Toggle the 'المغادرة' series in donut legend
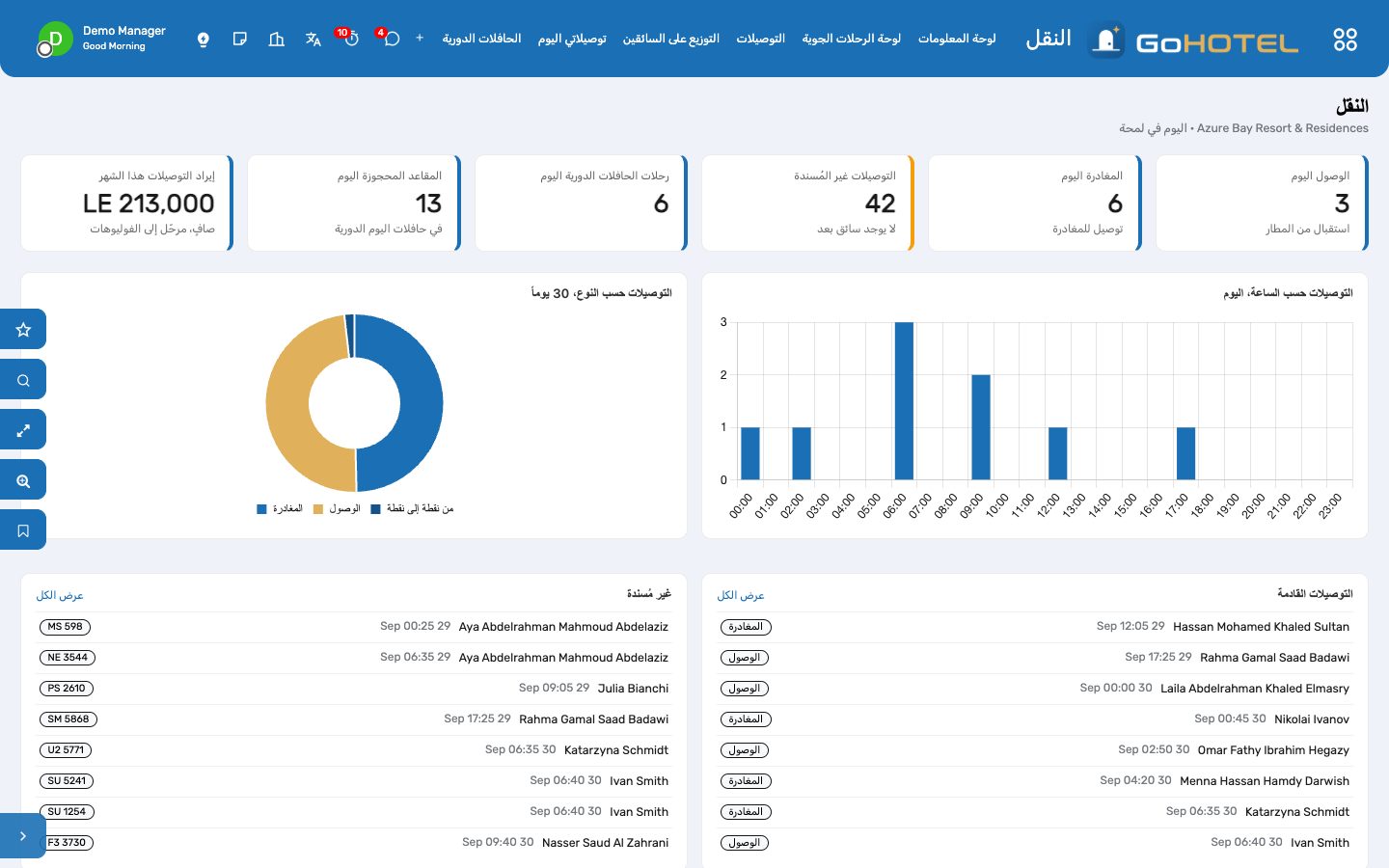This screenshot has height=868, width=1389. [x=280, y=509]
